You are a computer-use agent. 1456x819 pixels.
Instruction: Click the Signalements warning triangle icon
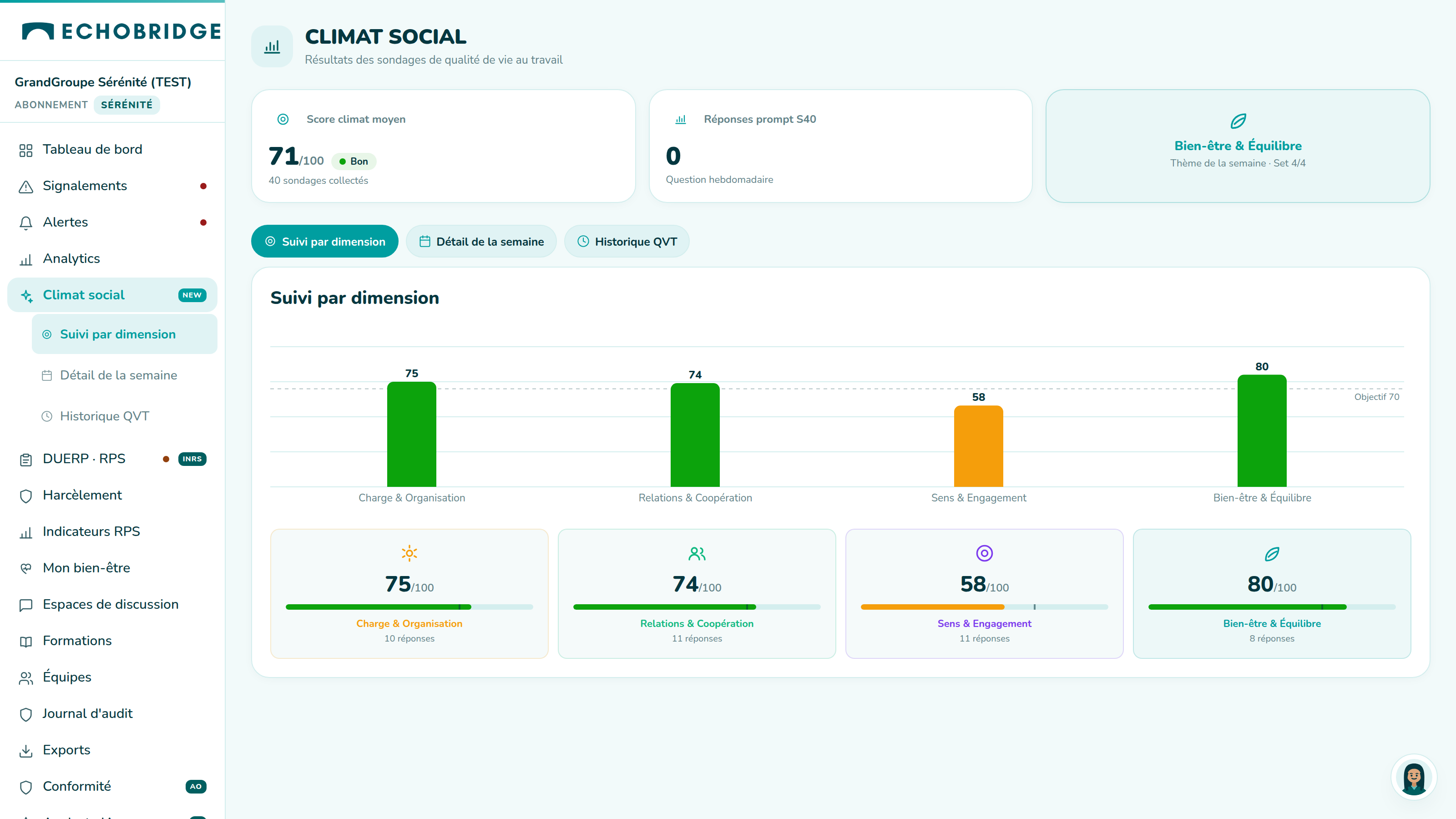(26, 187)
